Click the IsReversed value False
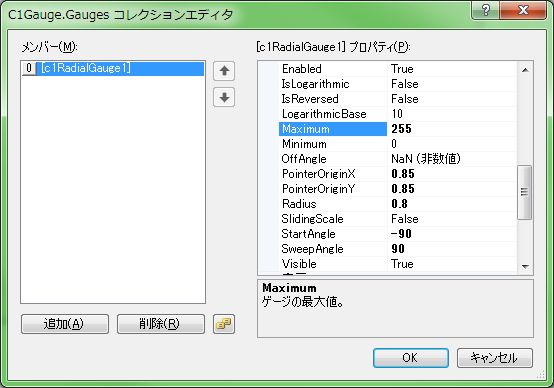The height and width of the screenshot is (388, 554). [405, 99]
